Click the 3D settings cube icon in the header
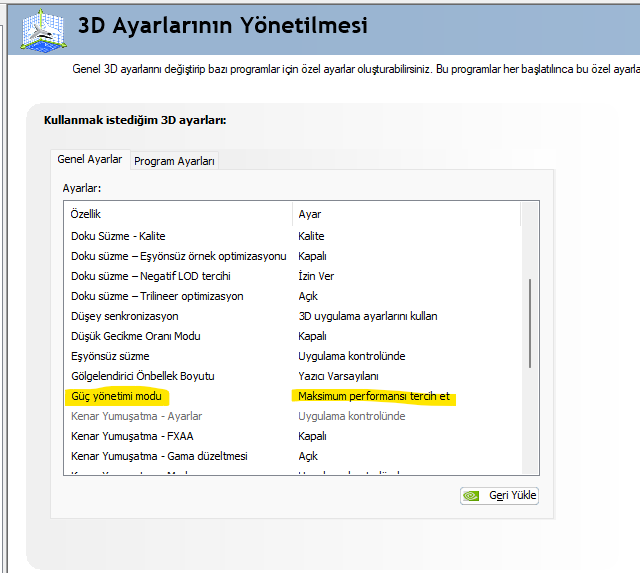This screenshot has height=573, width=640. pyautogui.click(x=43, y=31)
